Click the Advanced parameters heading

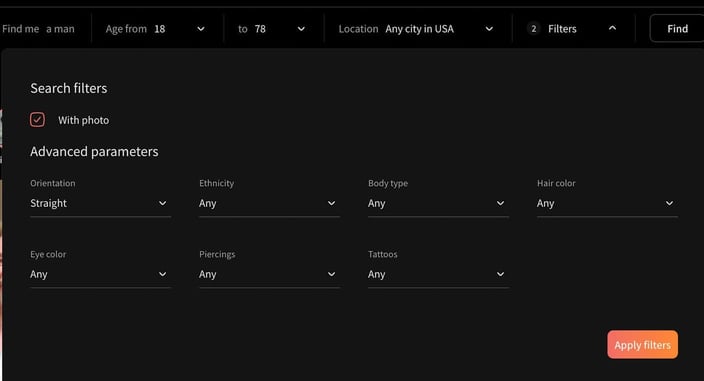[94, 152]
